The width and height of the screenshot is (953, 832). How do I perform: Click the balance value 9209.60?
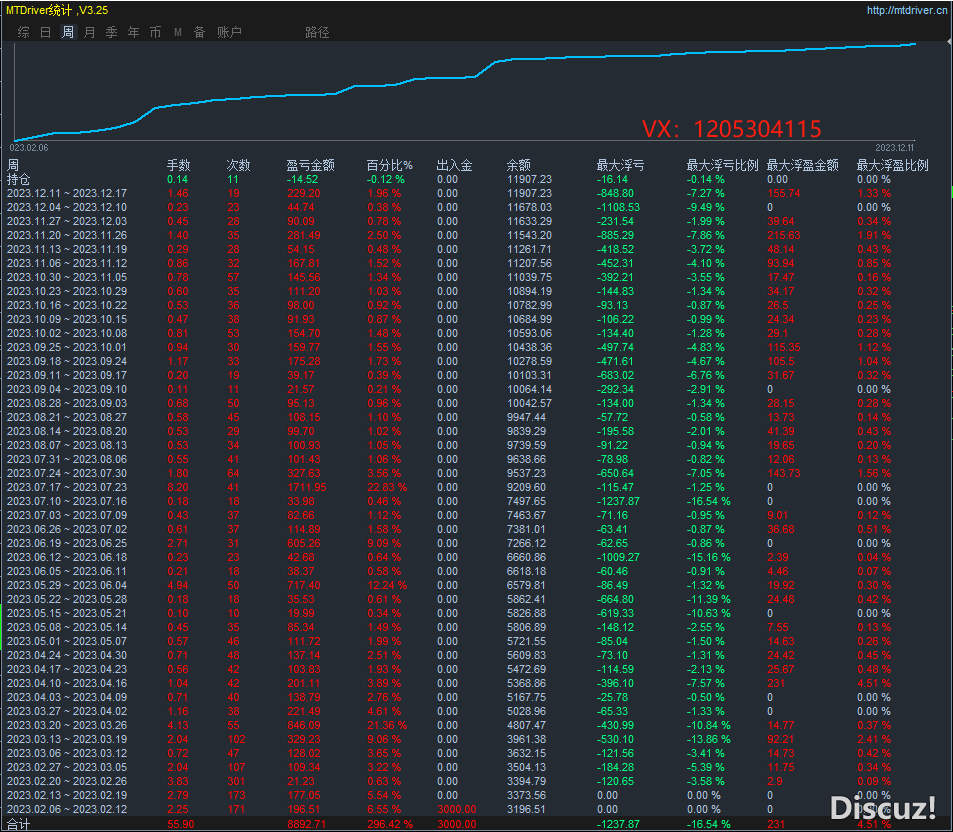526,487
